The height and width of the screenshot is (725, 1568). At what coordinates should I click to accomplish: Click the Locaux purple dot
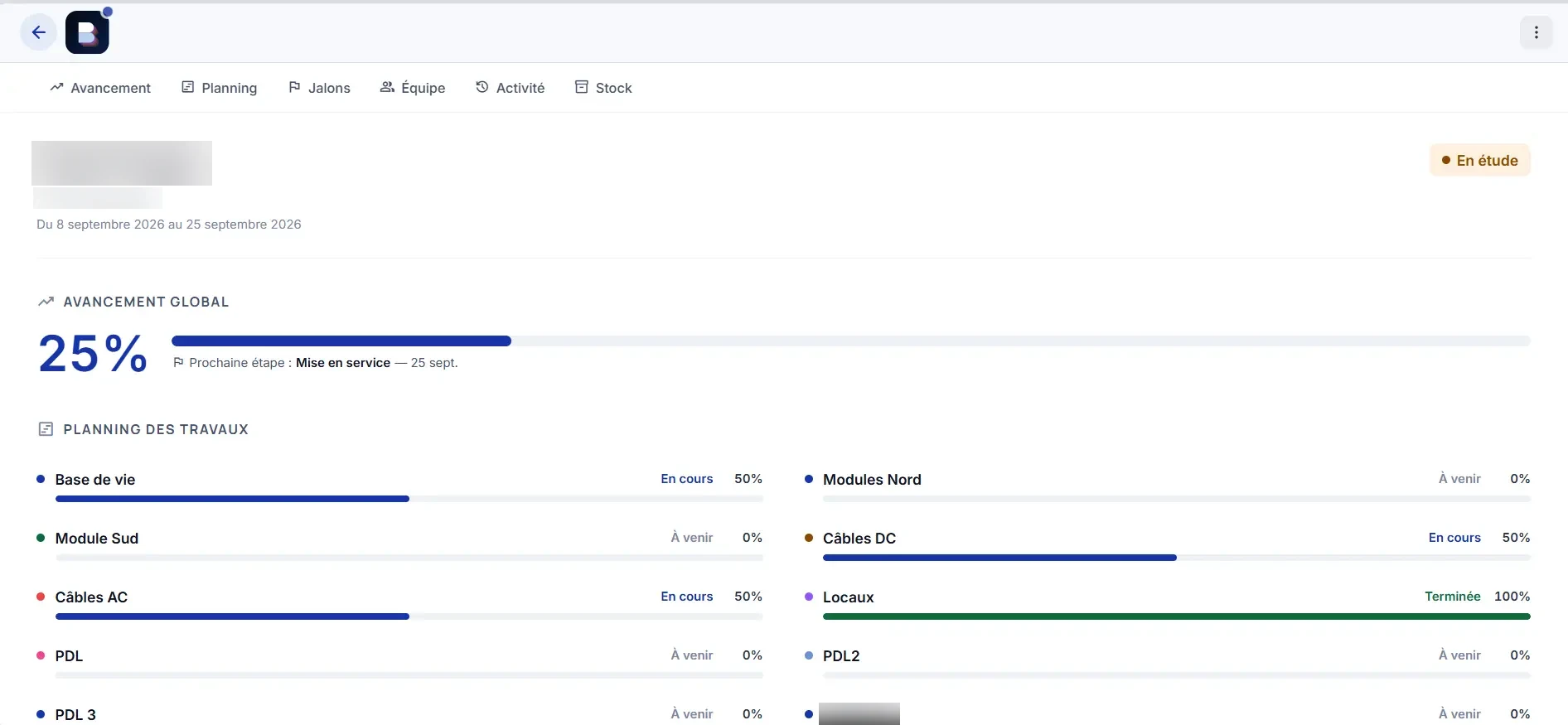point(809,597)
